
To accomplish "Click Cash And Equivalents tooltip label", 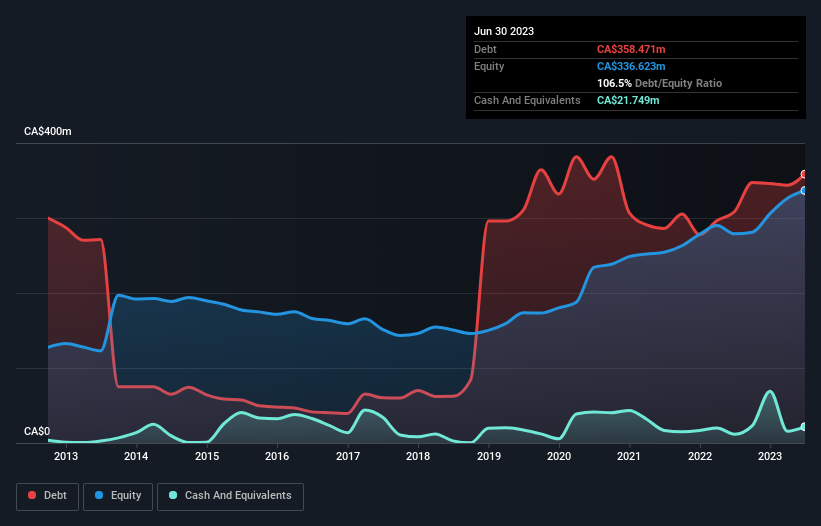I will click(527, 100).
